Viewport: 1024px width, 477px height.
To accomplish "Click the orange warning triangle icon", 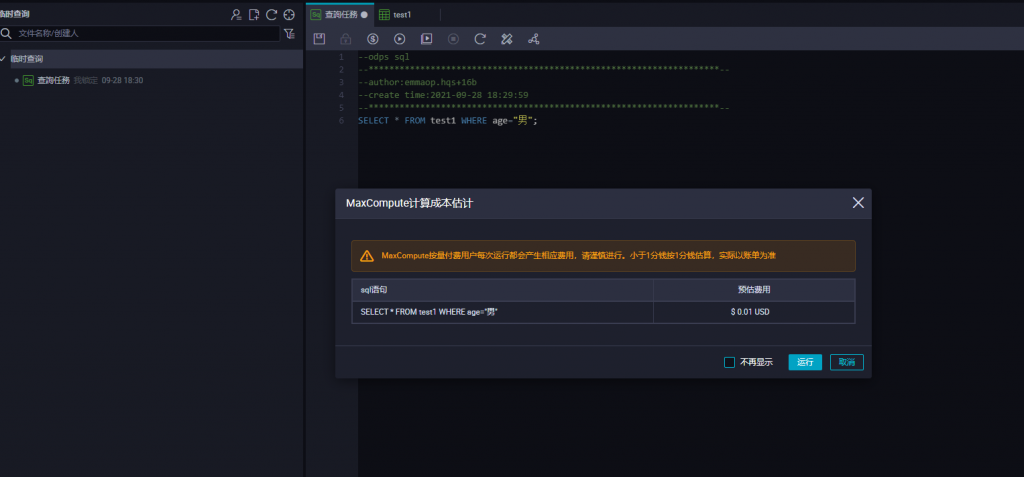I will 367,255.
